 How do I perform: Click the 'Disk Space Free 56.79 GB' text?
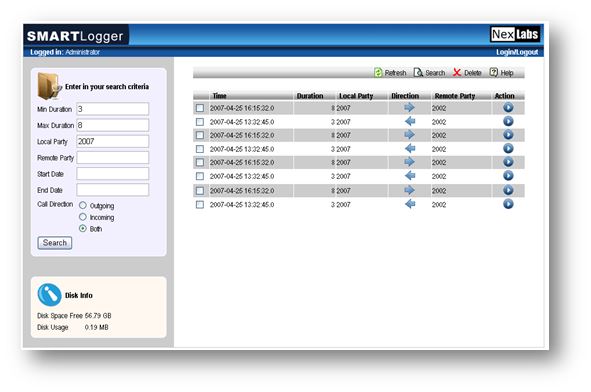pos(74,315)
